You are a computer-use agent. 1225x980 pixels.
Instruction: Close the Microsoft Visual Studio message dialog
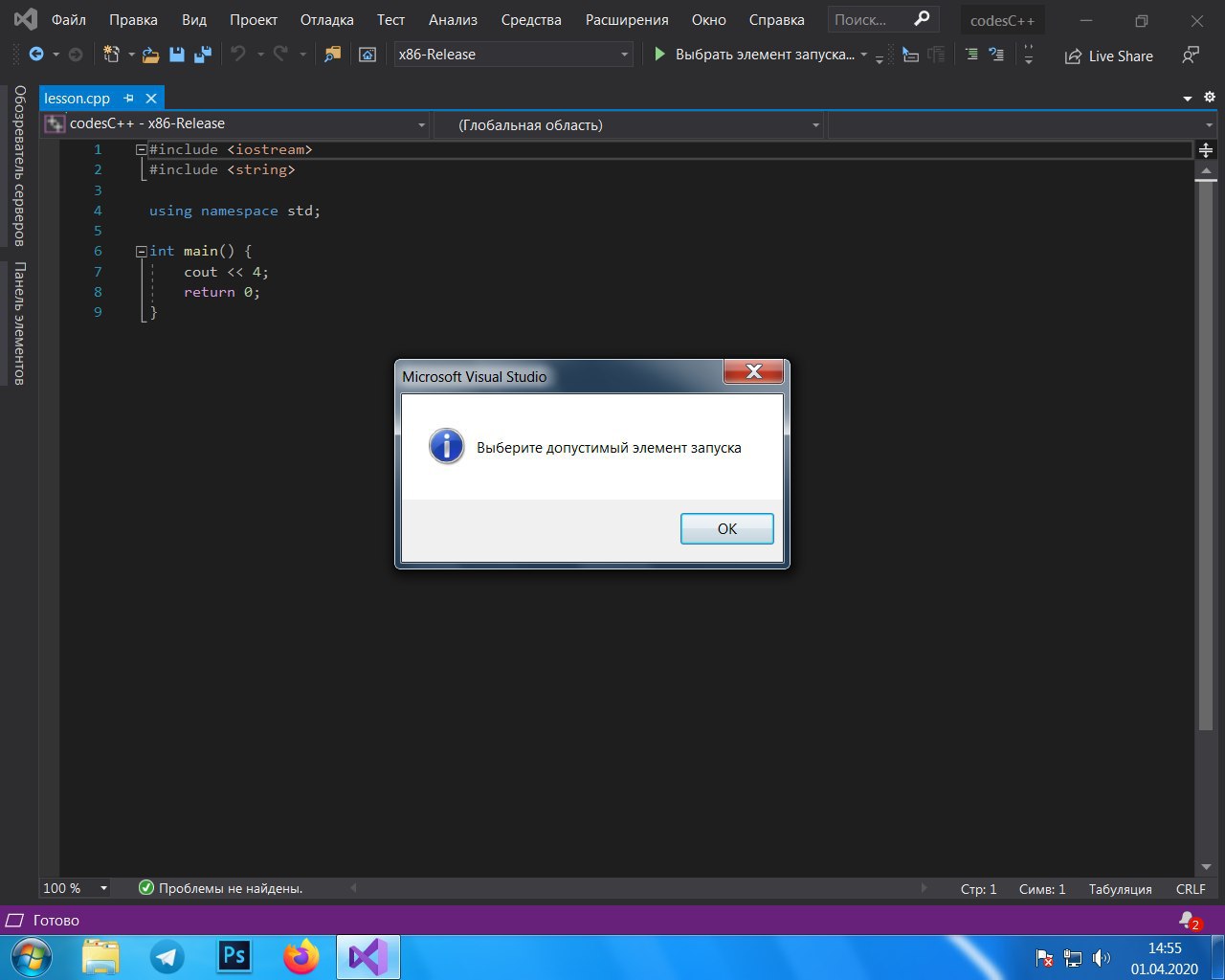click(x=754, y=371)
